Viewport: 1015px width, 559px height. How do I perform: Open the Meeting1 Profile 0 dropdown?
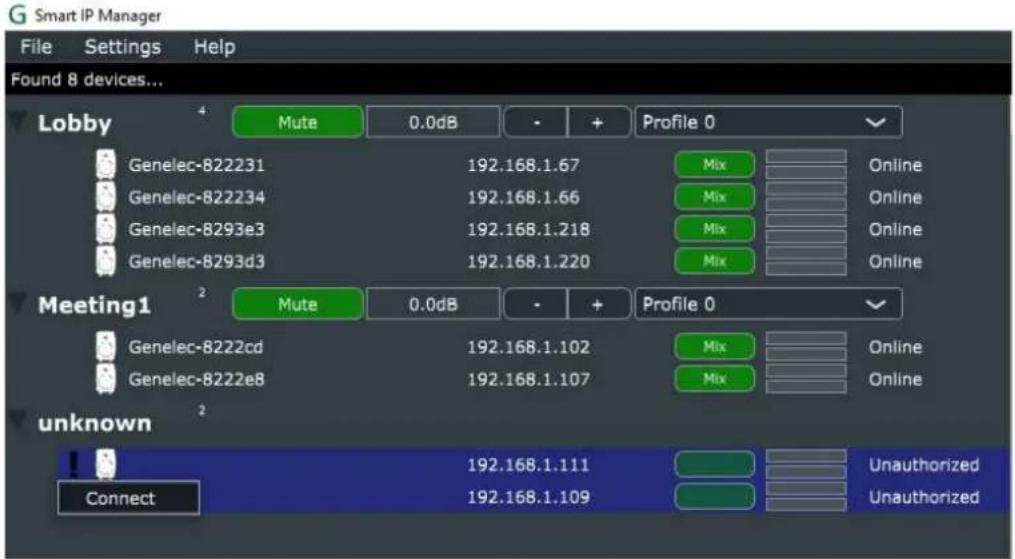(768, 304)
